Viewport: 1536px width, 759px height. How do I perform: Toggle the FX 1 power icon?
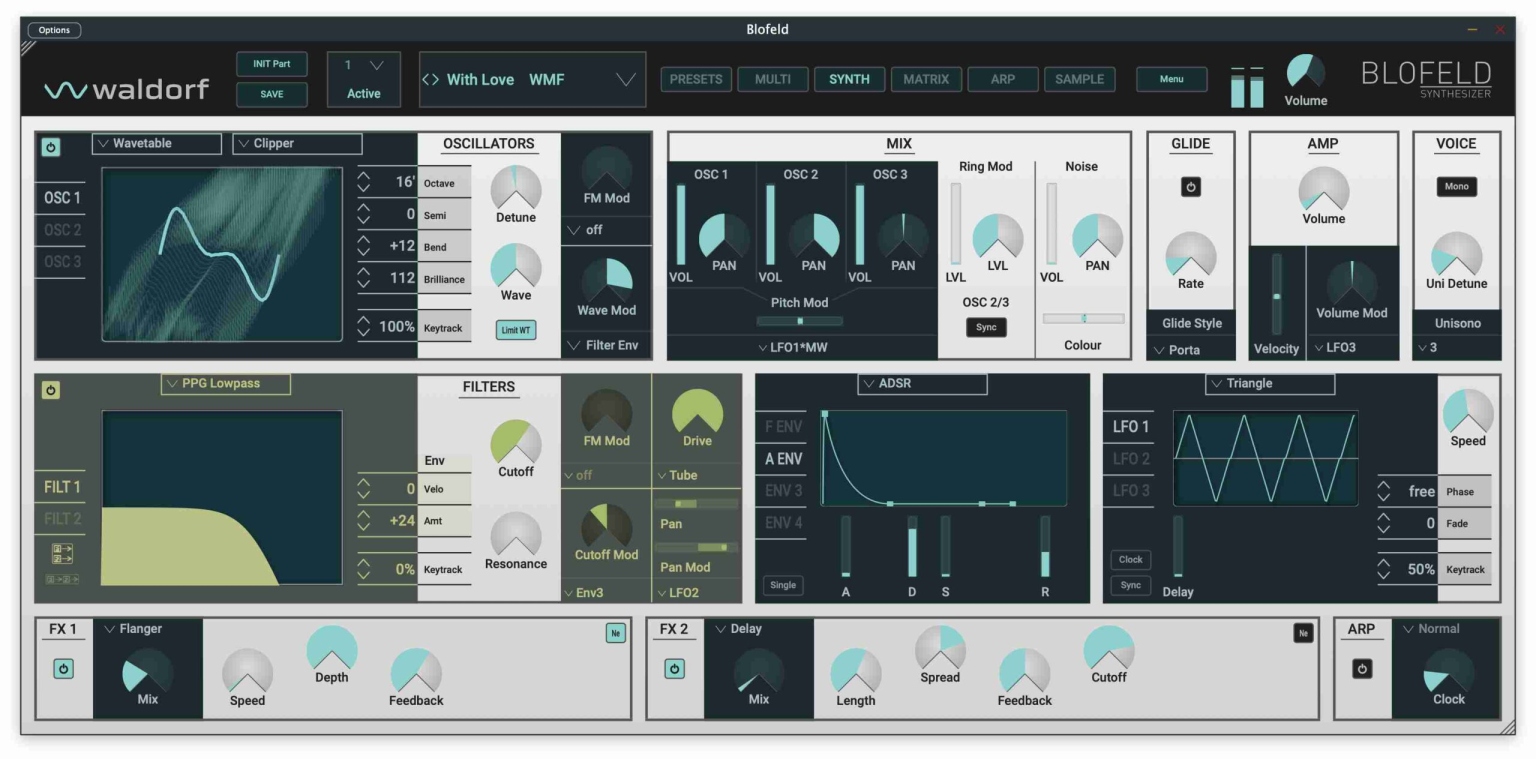coord(63,669)
